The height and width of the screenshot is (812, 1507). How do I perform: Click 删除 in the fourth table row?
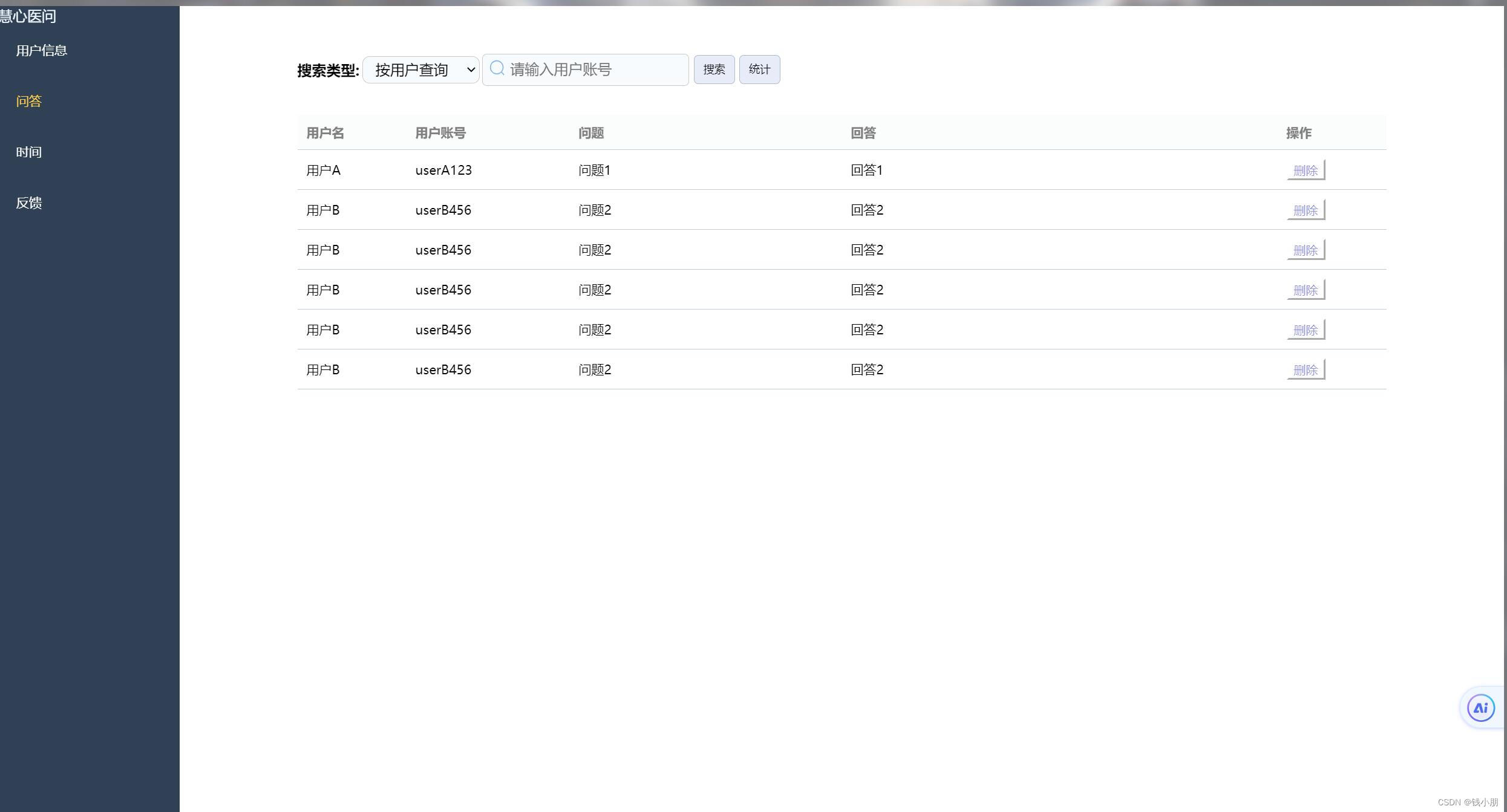tap(1305, 290)
